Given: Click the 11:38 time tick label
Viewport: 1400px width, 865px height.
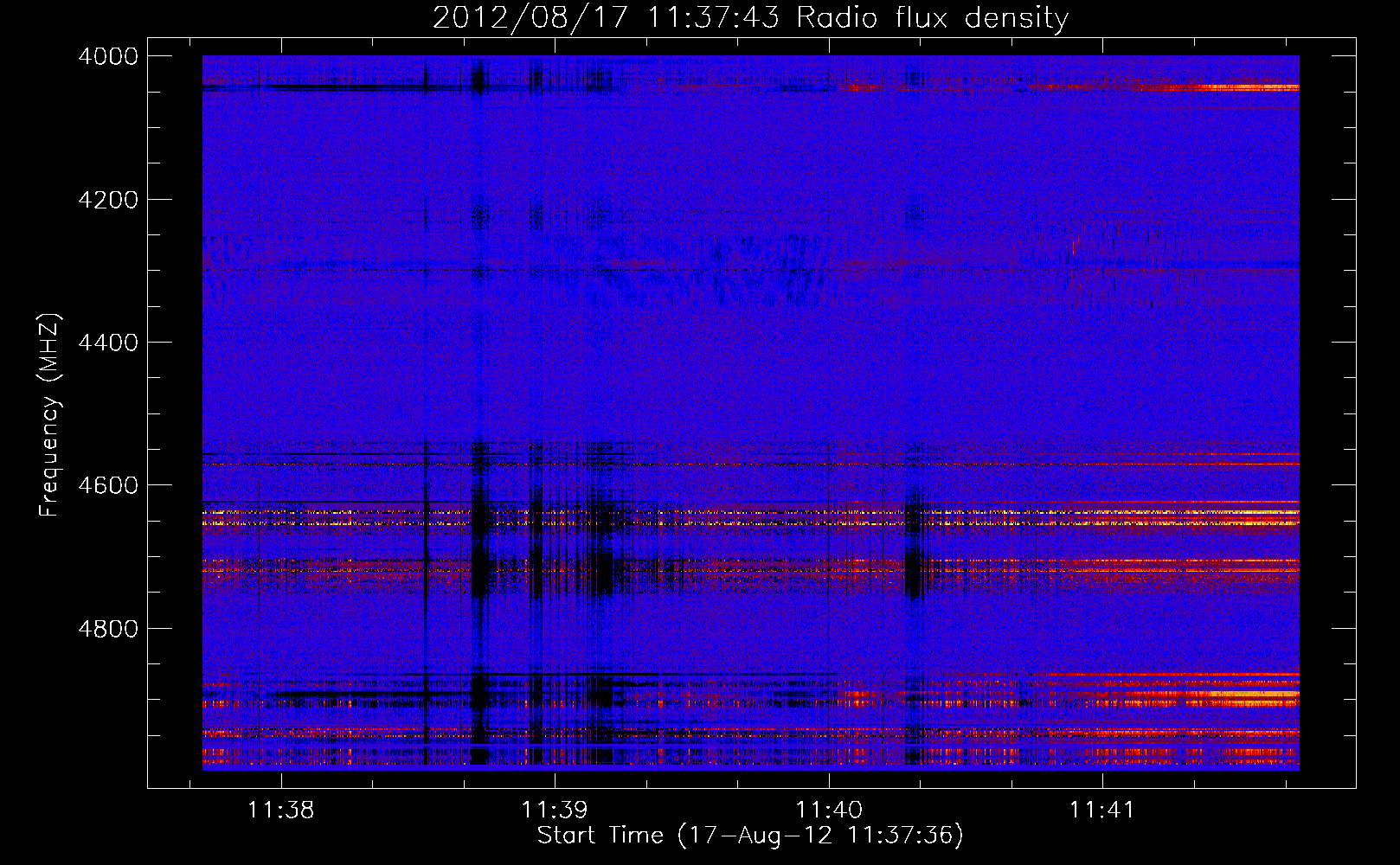Looking at the screenshot, I should [x=280, y=811].
